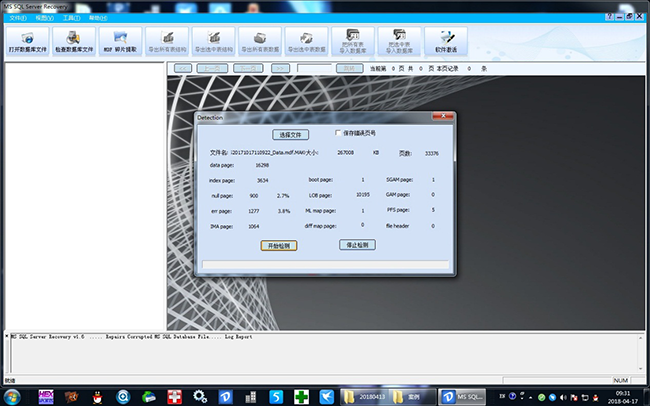The image size is (650, 406).
Task: Click the volume icon in system tray
Action: coord(563,397)
